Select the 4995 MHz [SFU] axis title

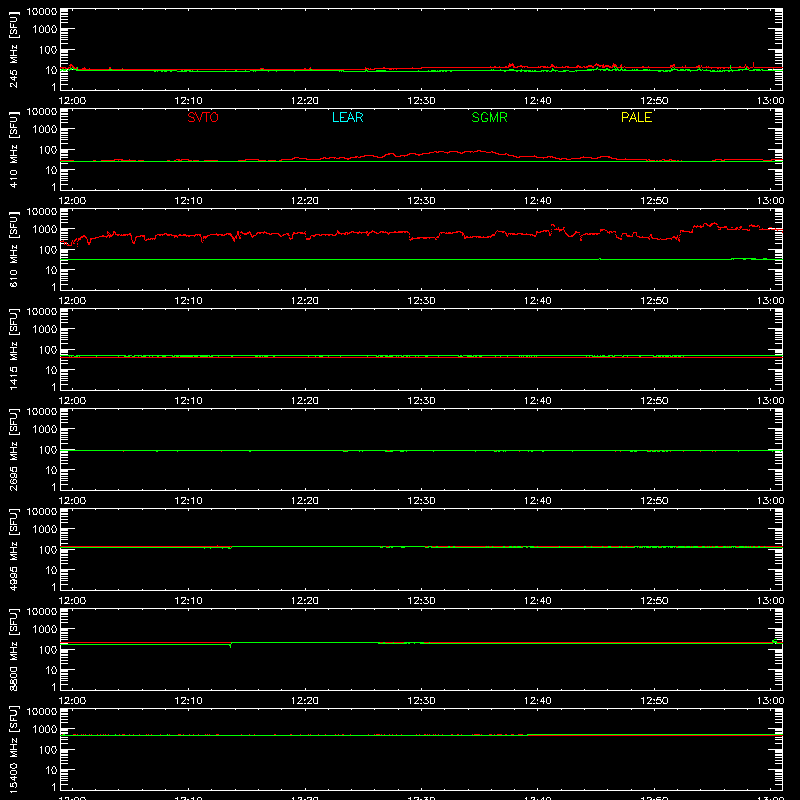tap(13, 549)
